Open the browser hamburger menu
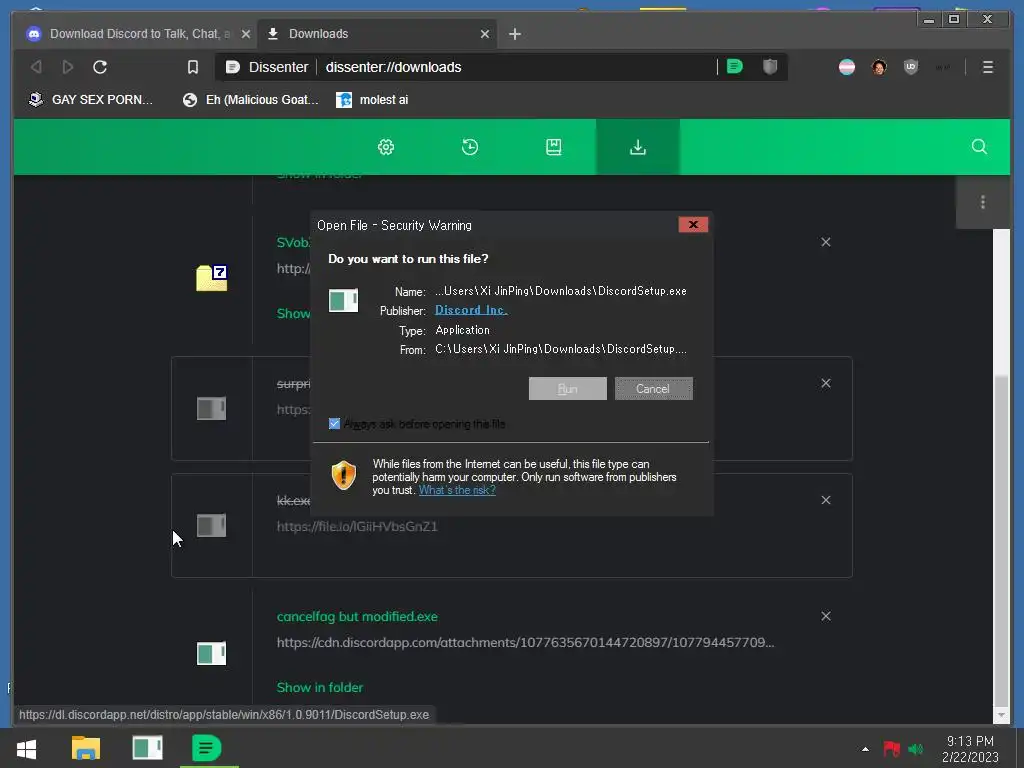This screenshot has width=1024, height=768. 987,67
